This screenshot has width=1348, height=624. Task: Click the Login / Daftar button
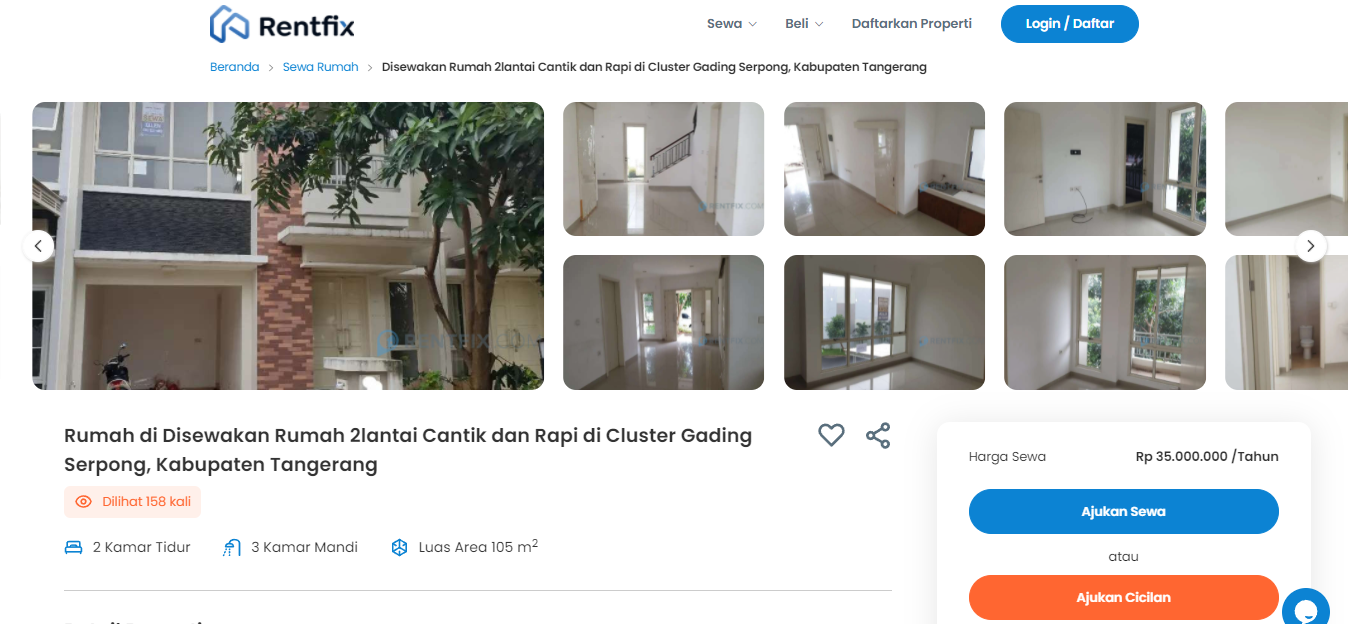tap(1070, 23)
